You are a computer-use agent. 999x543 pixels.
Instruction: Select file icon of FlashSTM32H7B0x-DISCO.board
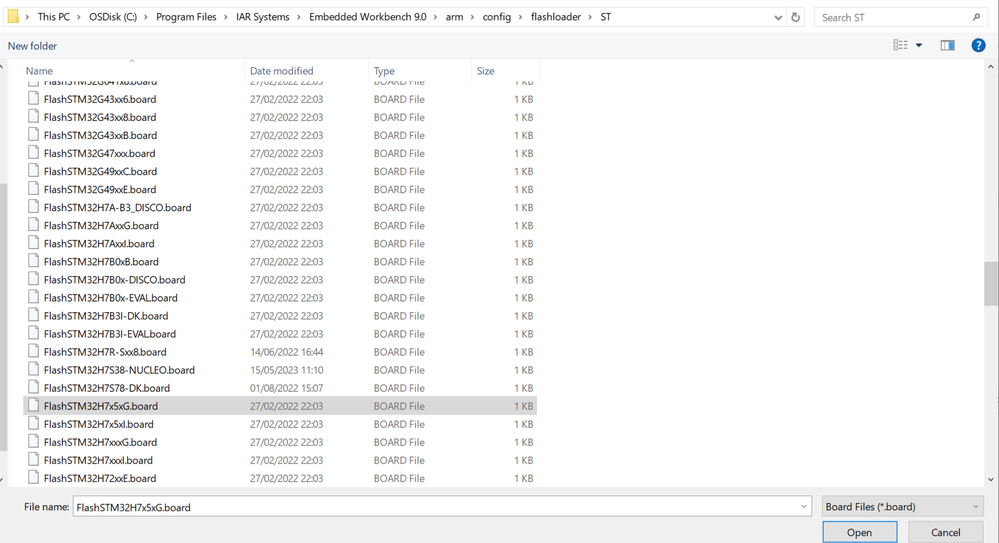33,279
